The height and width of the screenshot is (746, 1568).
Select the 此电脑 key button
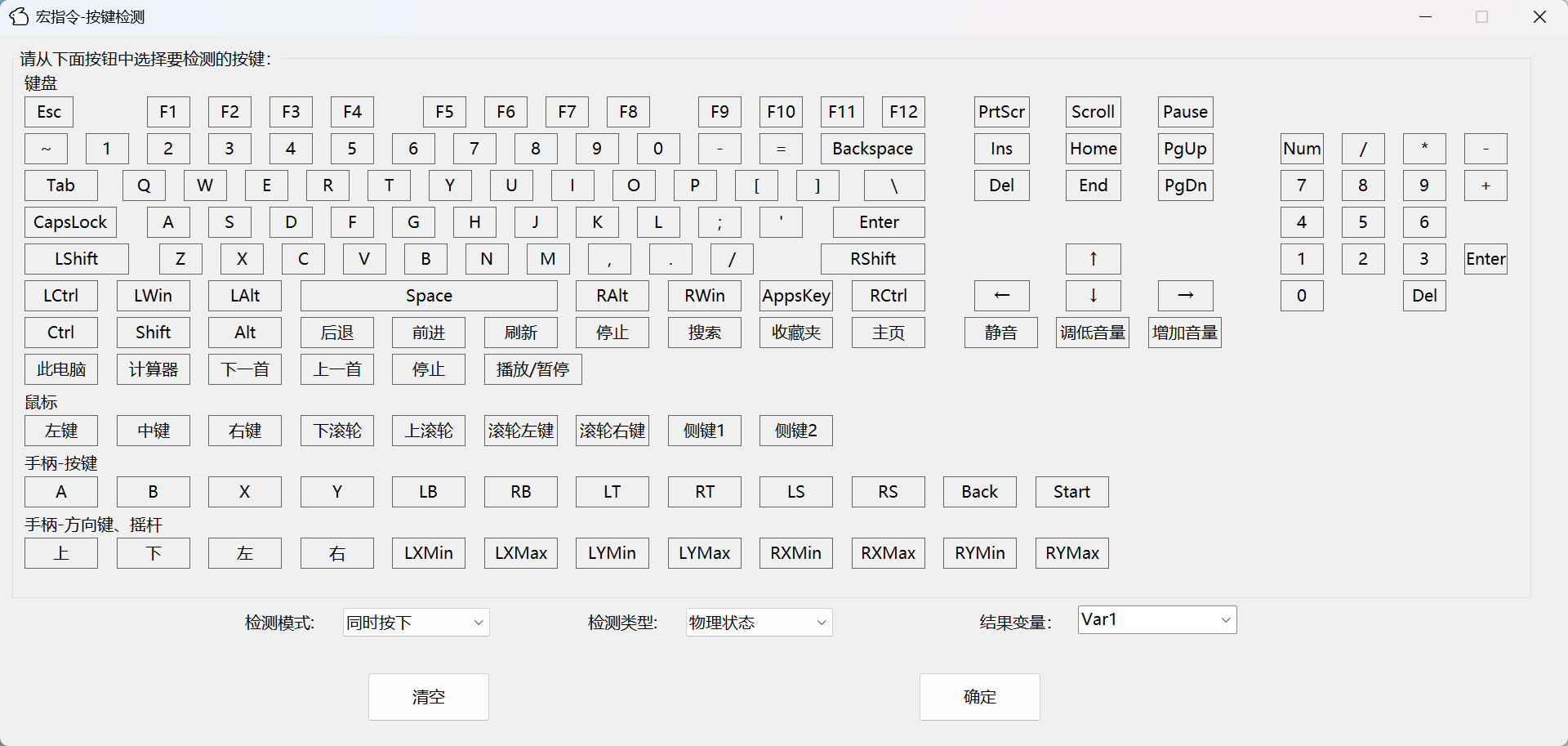61,369
